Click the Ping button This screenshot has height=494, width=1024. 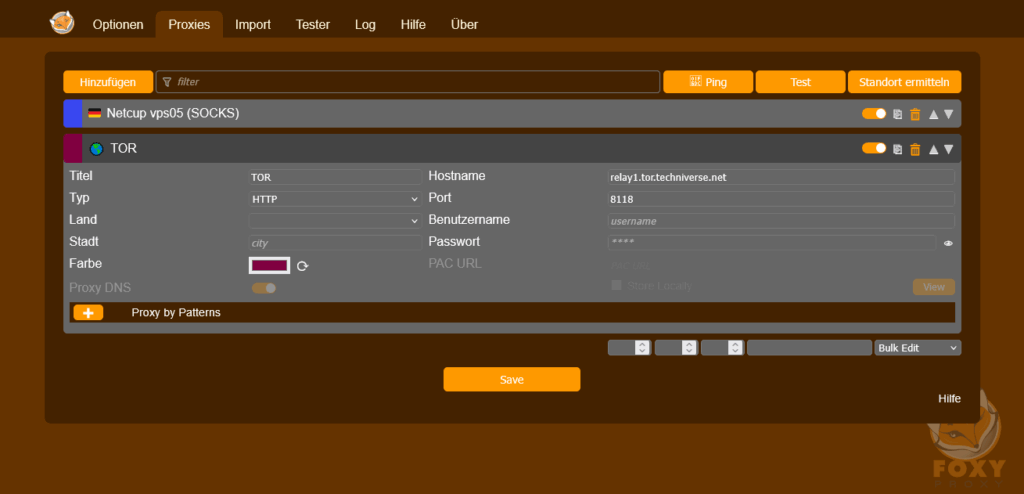tap(708, 82)
